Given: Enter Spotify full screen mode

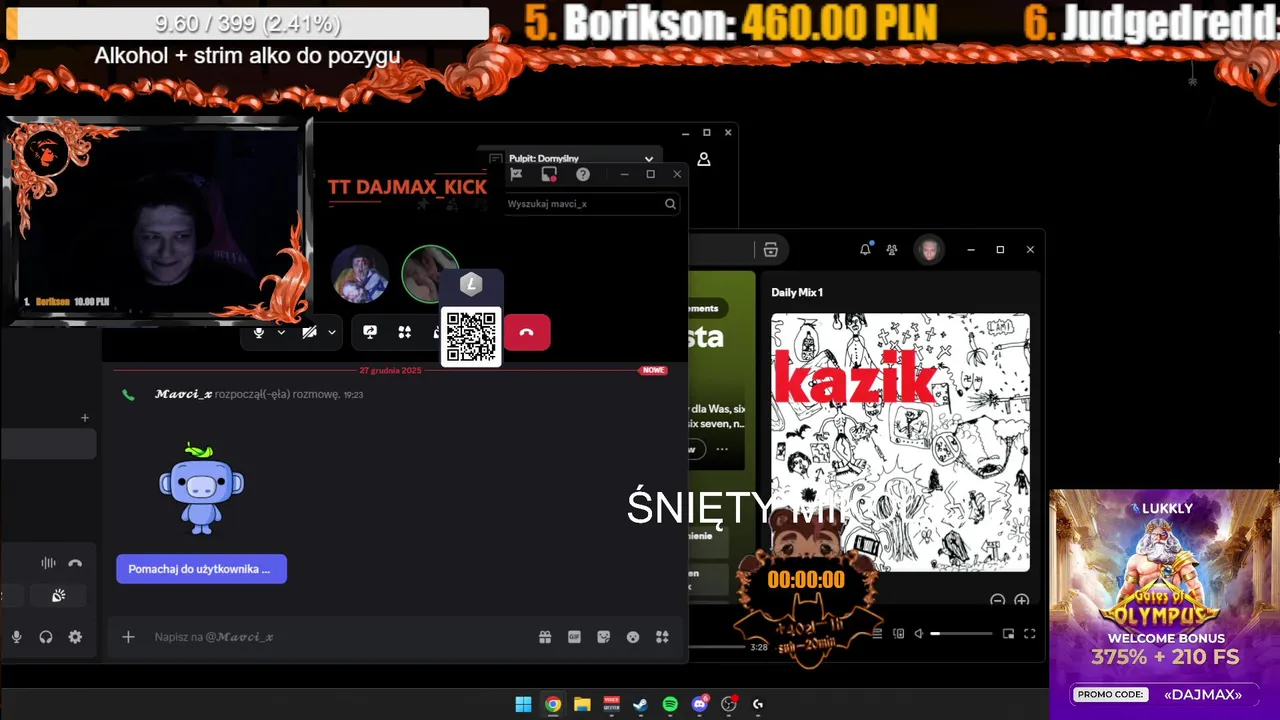Looking at the screenshot, I should pos(1029,634).
